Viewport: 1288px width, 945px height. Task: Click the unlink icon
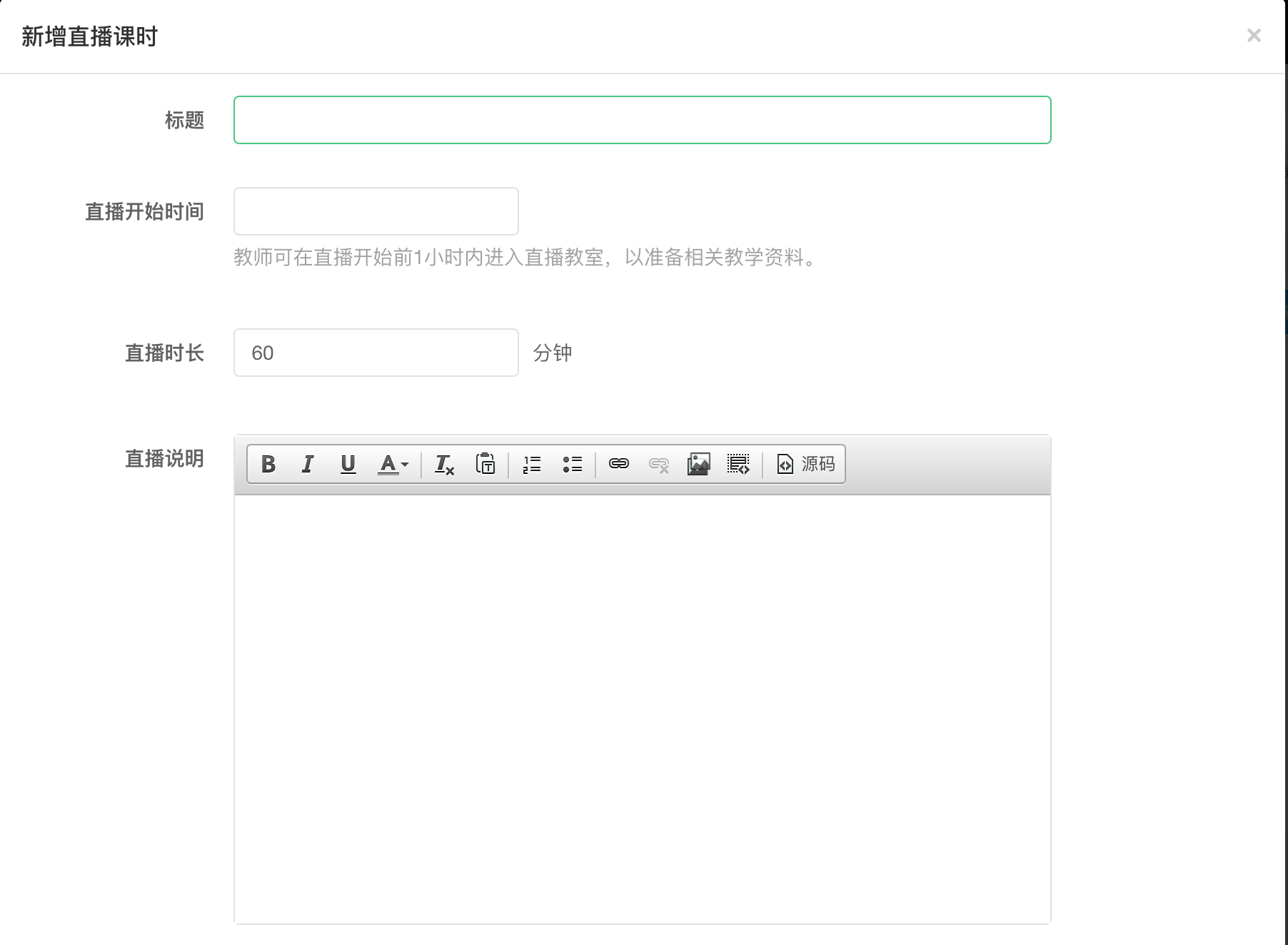pos(658,465)
